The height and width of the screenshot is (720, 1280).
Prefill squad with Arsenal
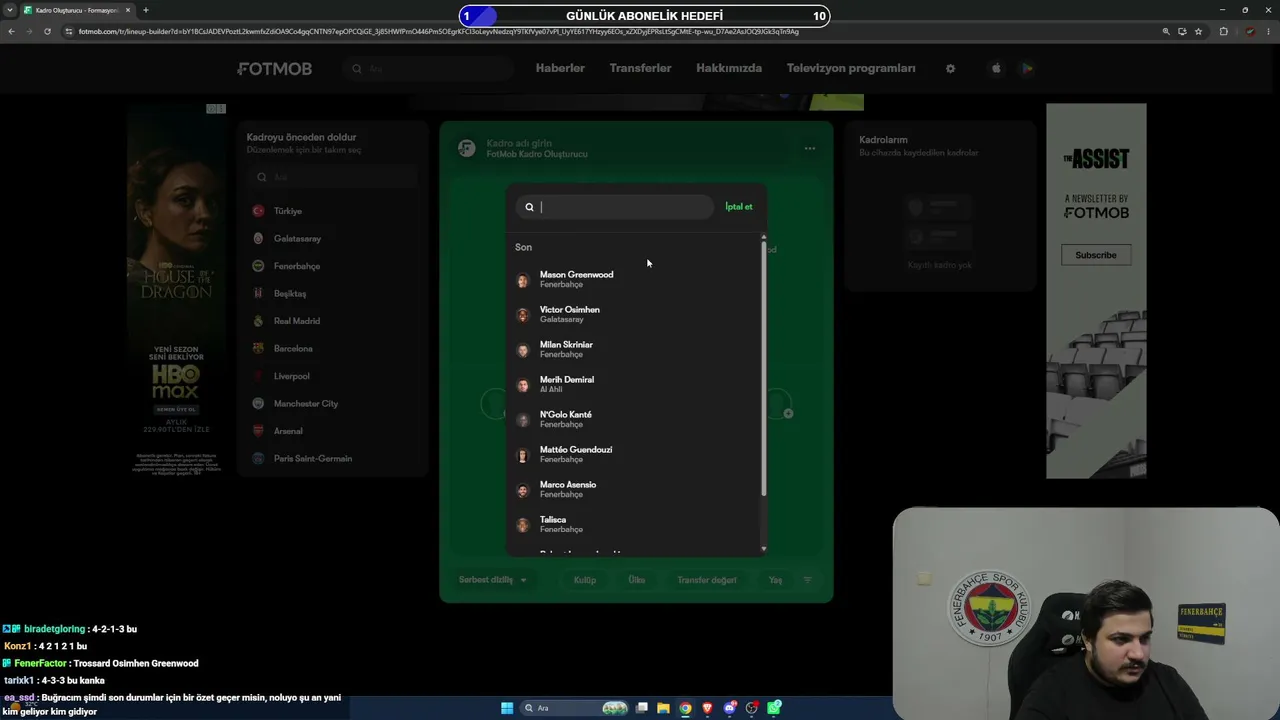[x=332, y=431]
